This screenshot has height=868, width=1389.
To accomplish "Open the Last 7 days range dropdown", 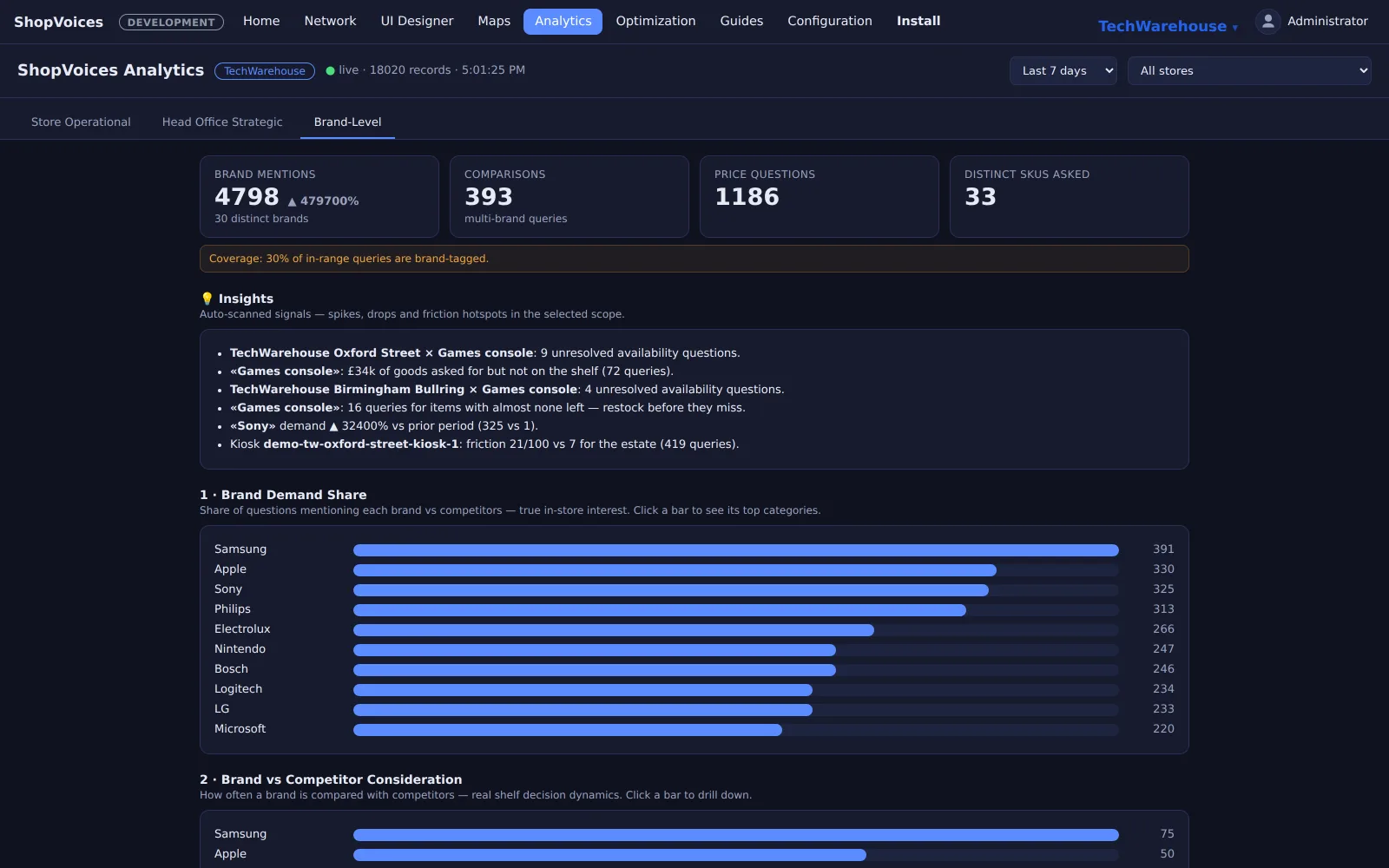I will point(1063,70).
